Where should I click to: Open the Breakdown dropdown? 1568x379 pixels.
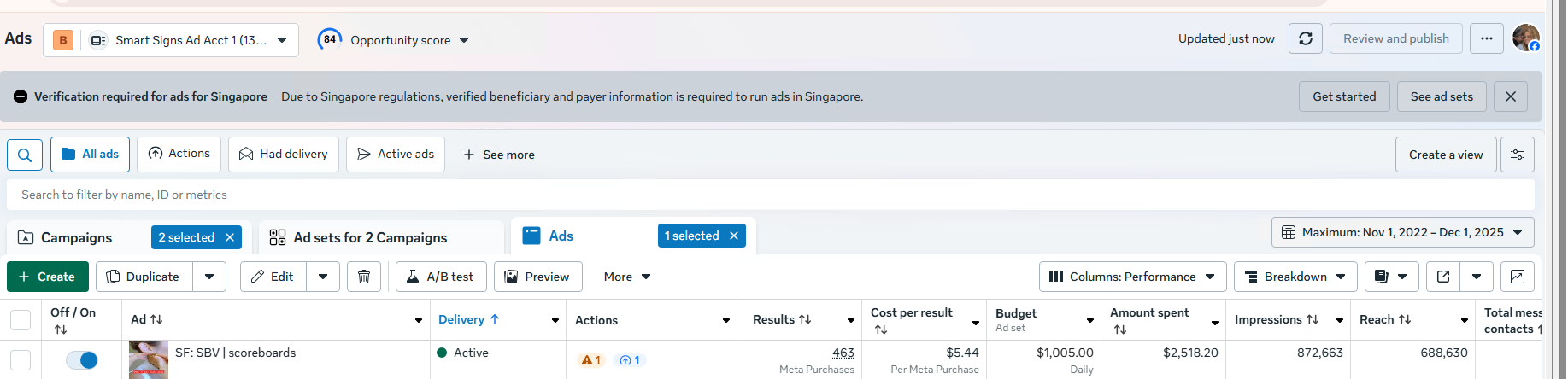click(1295, 277)
